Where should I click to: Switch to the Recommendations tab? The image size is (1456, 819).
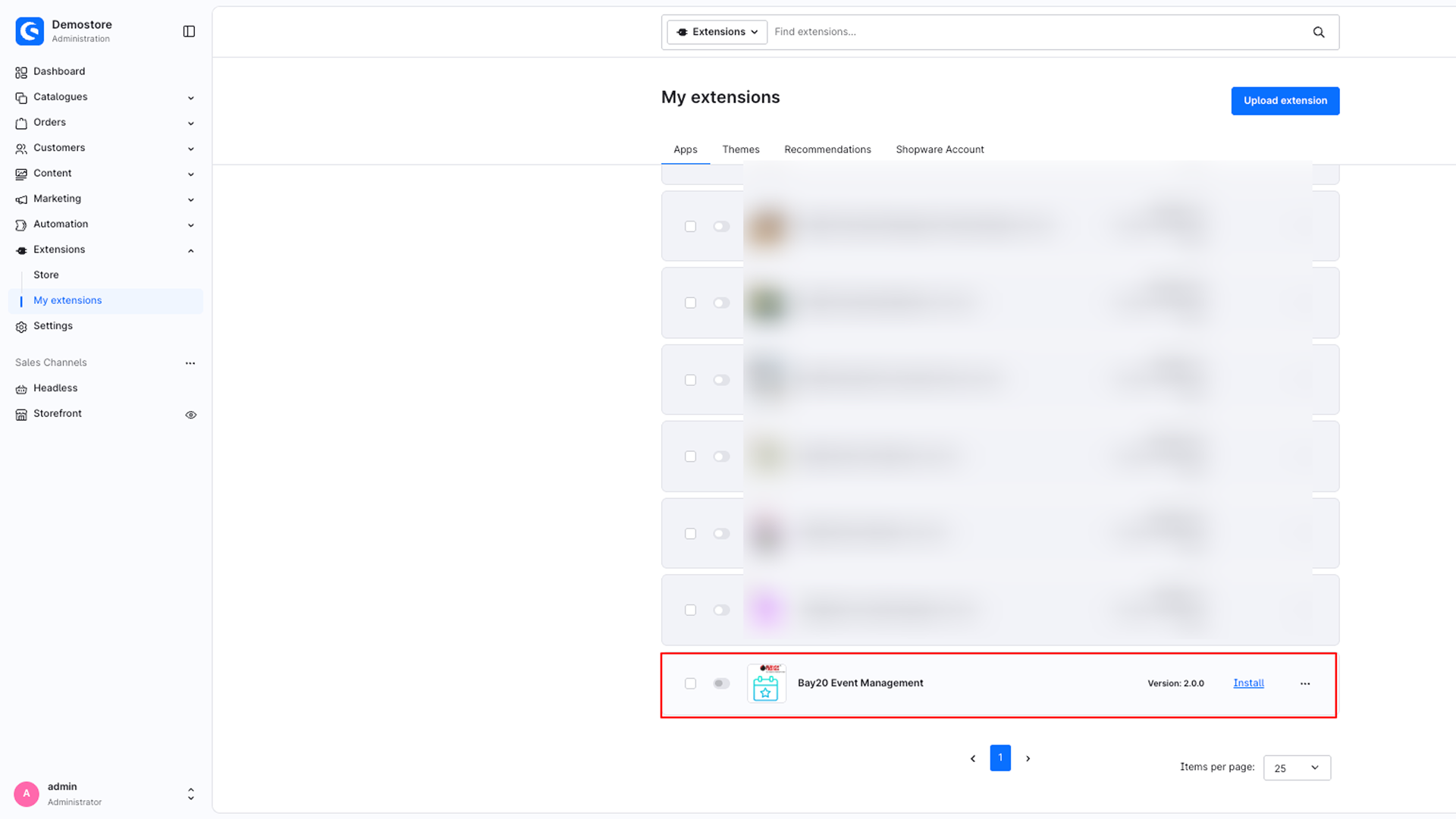tap(827, 149)
